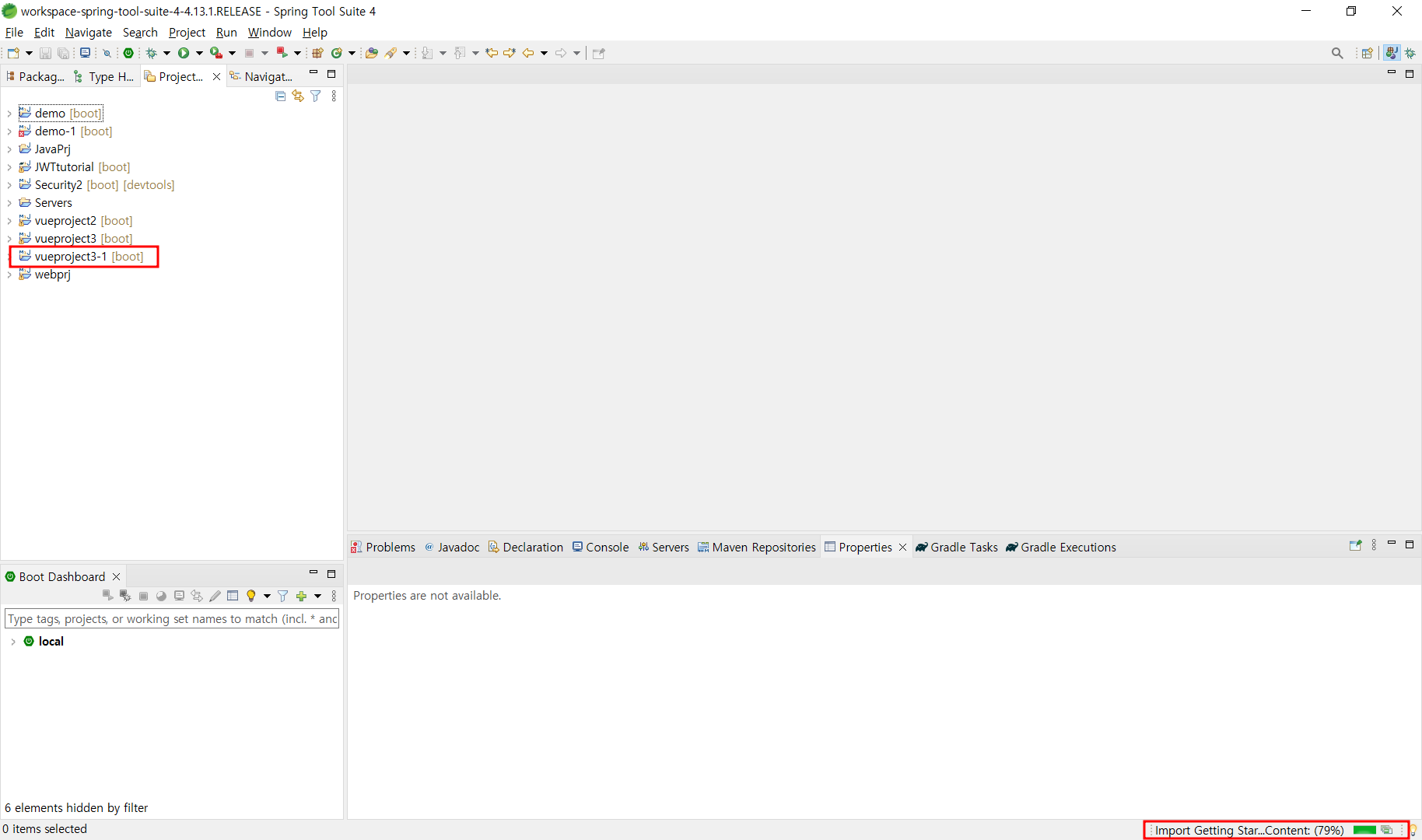This screenshot has height=840, width=1422.
Task: Switch to the Debug perspective button
Action: pos(1410,53)
